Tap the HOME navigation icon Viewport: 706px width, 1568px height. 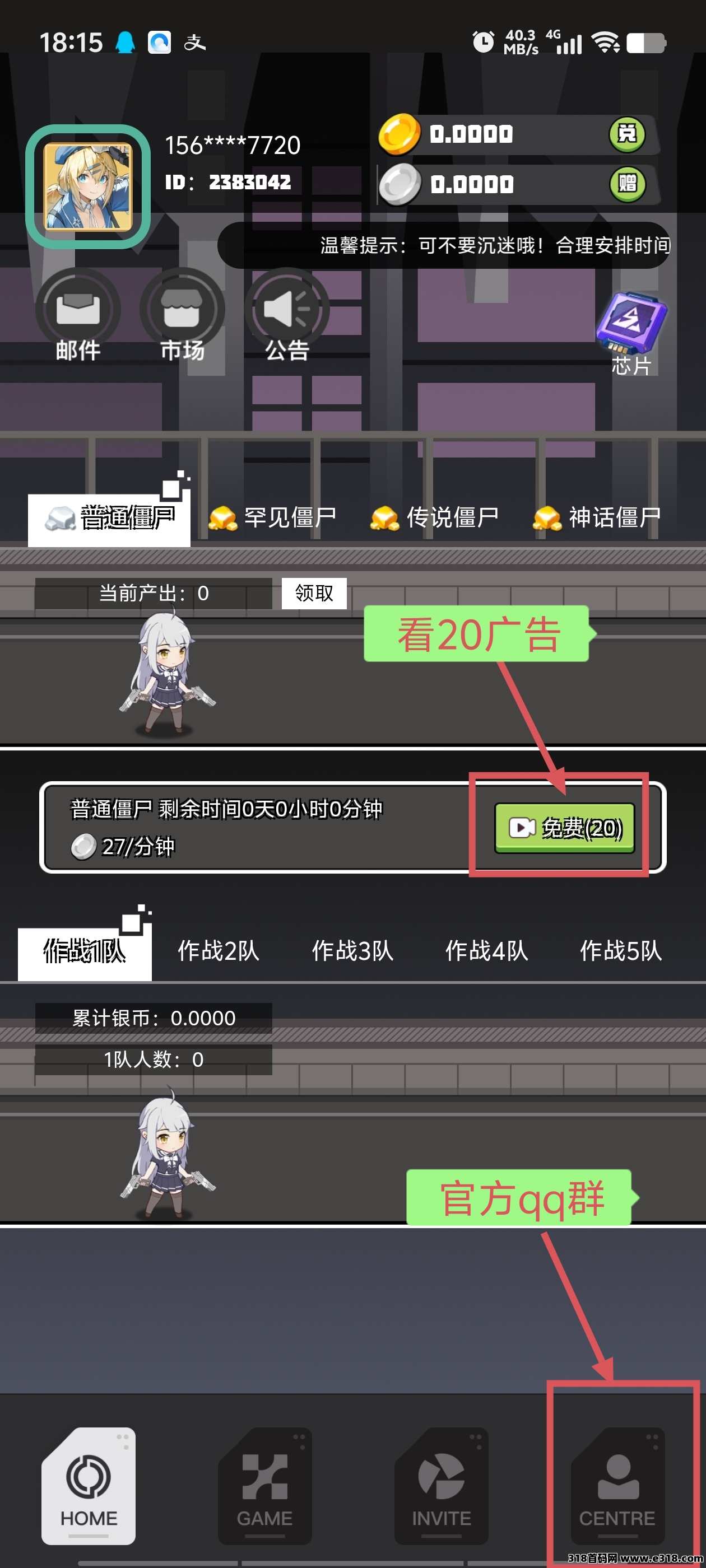tap(89, 1486)
